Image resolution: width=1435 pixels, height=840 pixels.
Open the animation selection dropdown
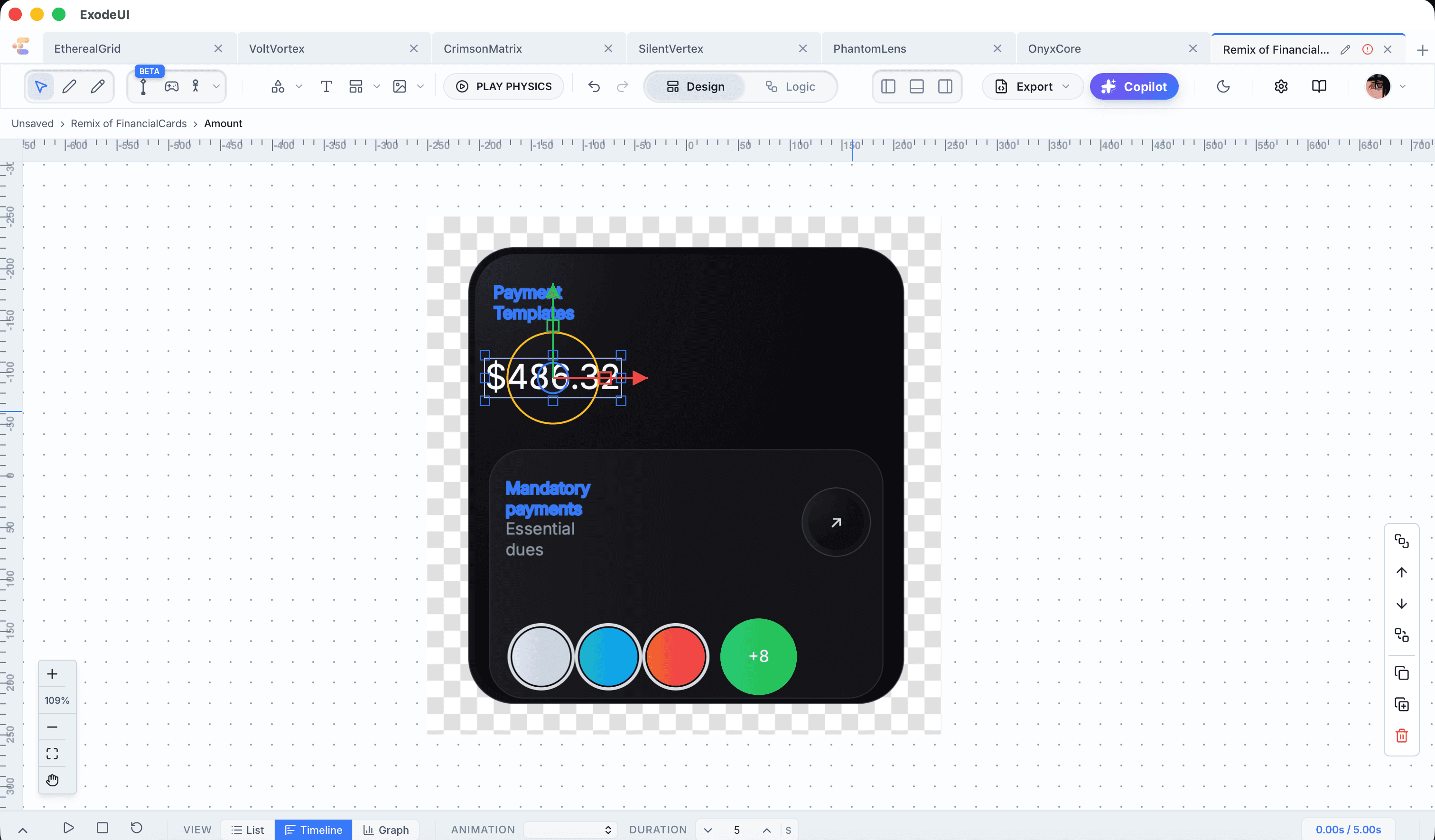569,829
